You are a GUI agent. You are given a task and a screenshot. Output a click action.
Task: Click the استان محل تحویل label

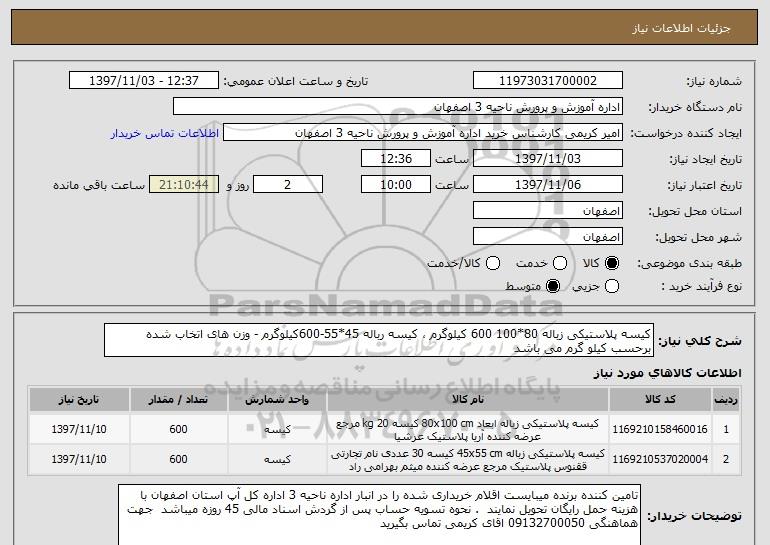click(x=695, y=212)
